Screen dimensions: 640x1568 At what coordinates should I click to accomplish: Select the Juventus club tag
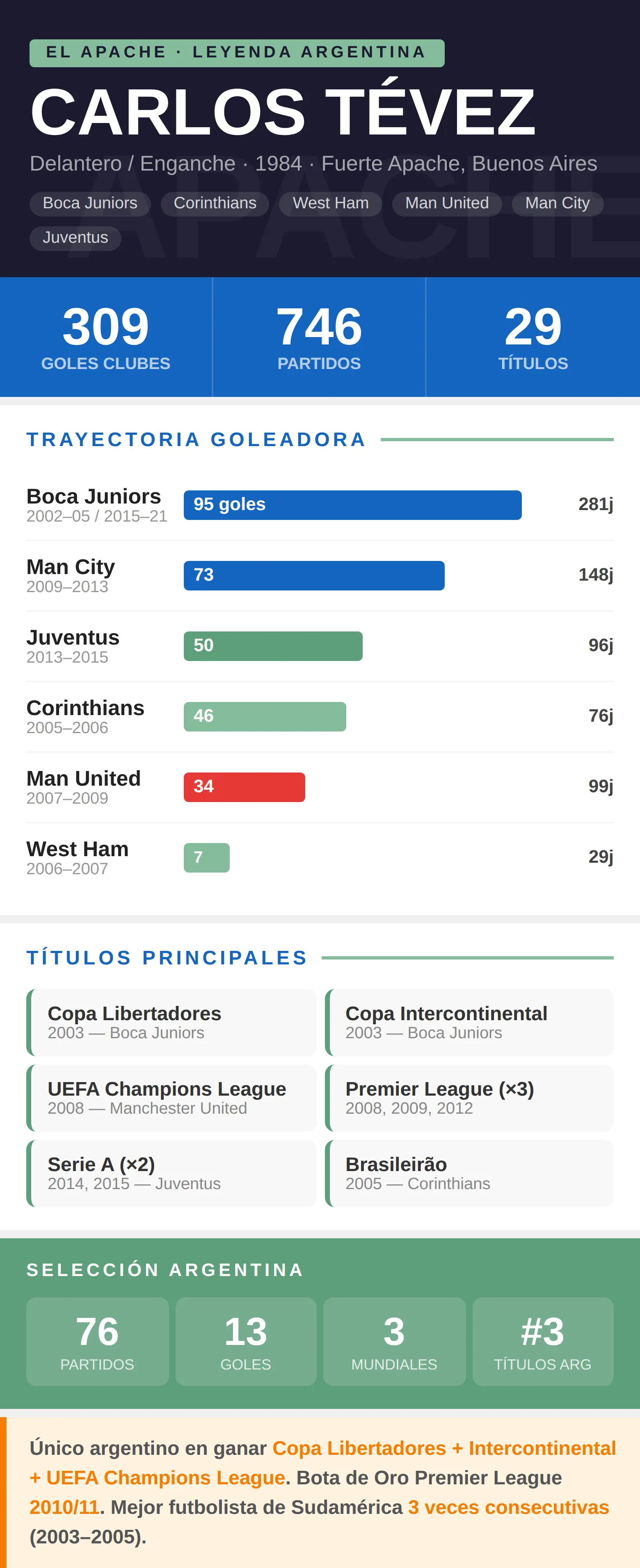click(75, 238)
